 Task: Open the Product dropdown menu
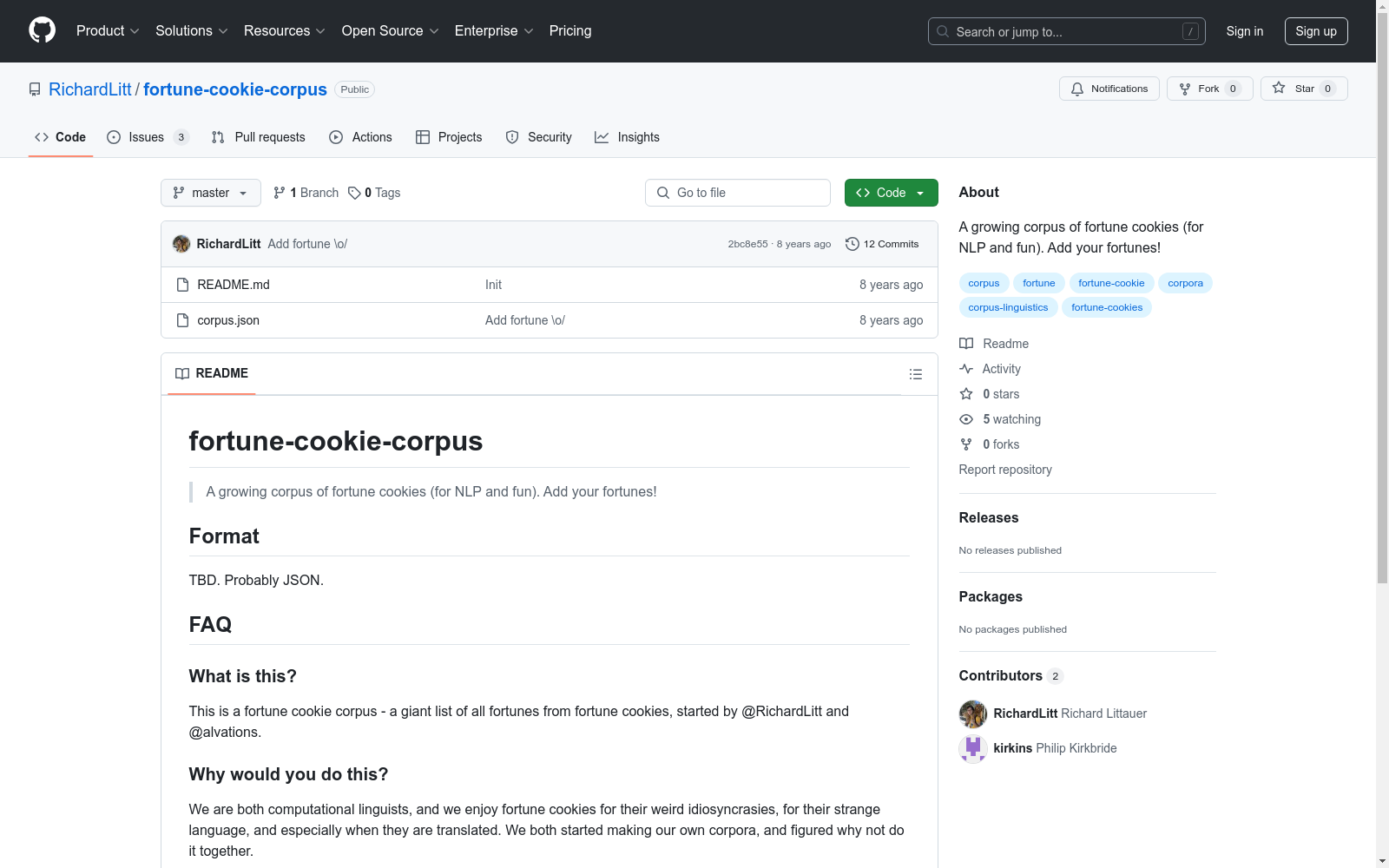click(x=108, y=31)
